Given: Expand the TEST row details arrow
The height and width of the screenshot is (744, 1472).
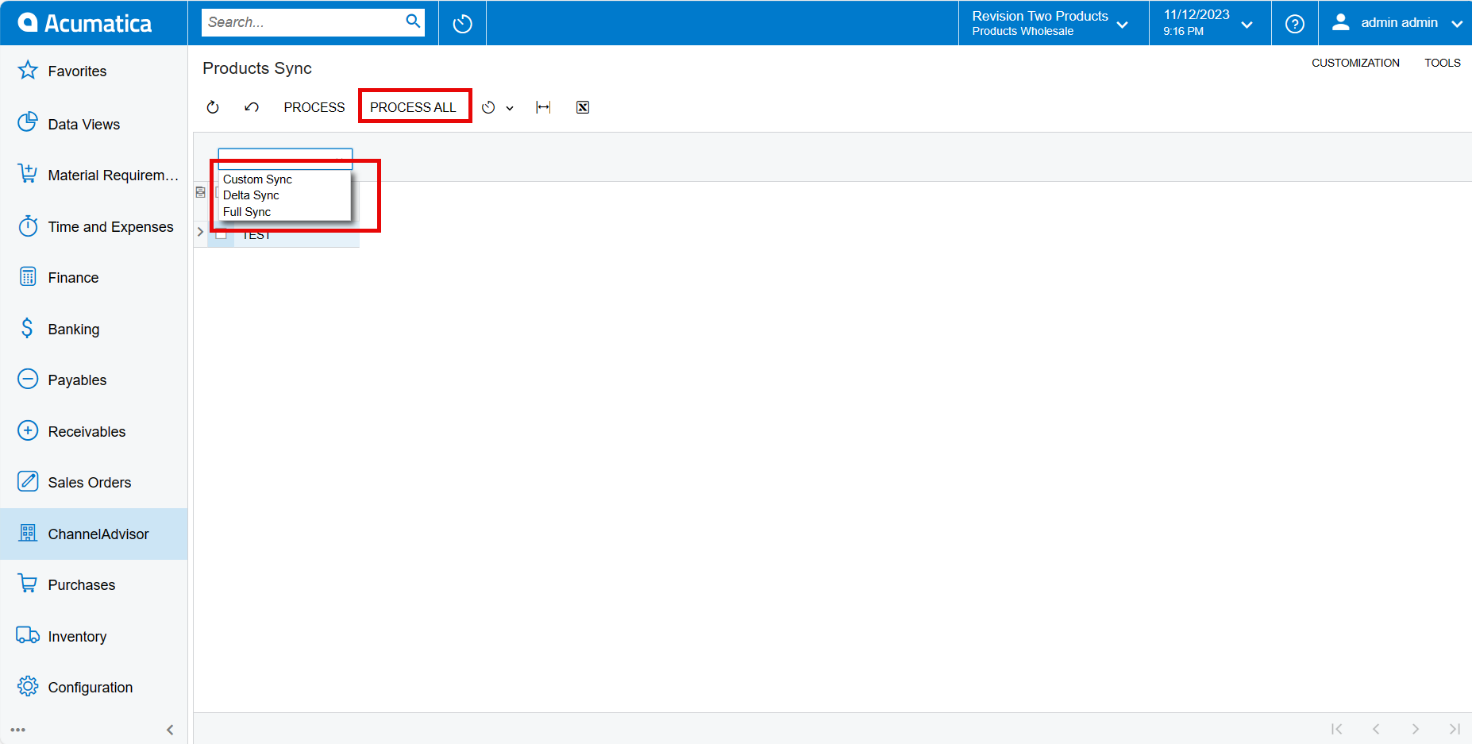Looking at the screenshot, I should 199,231.
